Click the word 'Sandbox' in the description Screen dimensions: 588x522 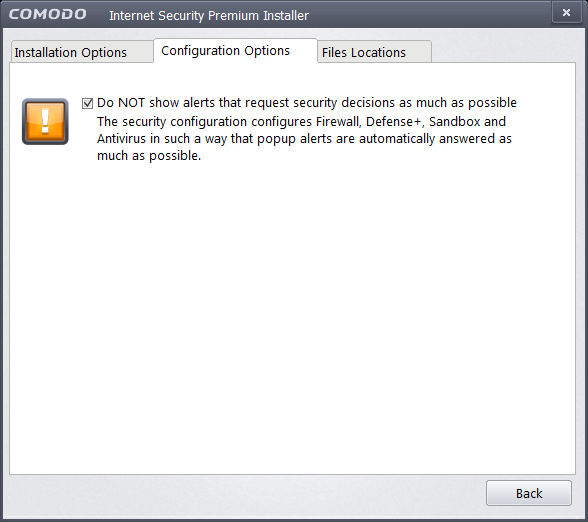pyautogui.click(x=454, y=122)
